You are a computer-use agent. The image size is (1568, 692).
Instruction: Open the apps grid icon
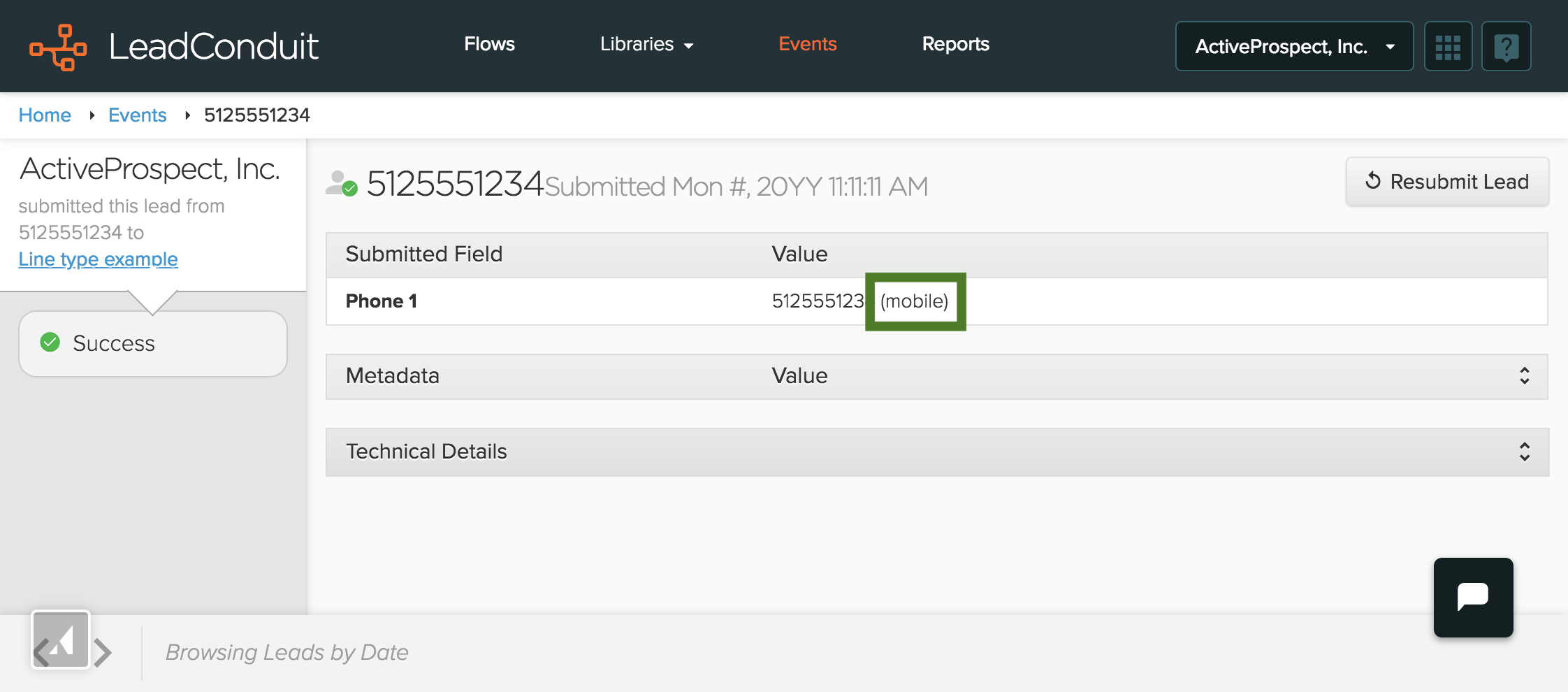[1448, 47]
